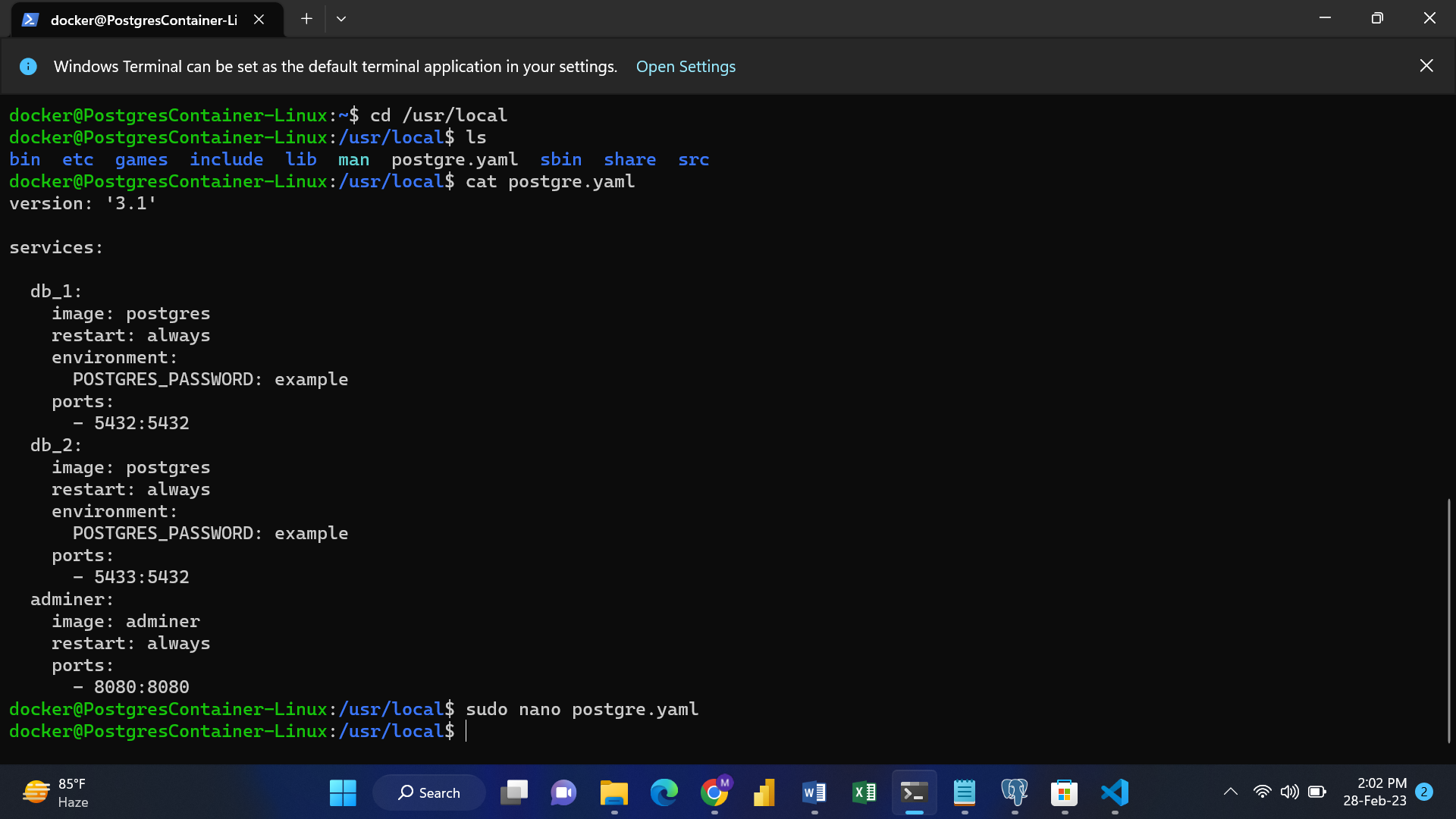Click the Open Settings link
This screenshot has height=819, width=1456.
click(686, 67)
